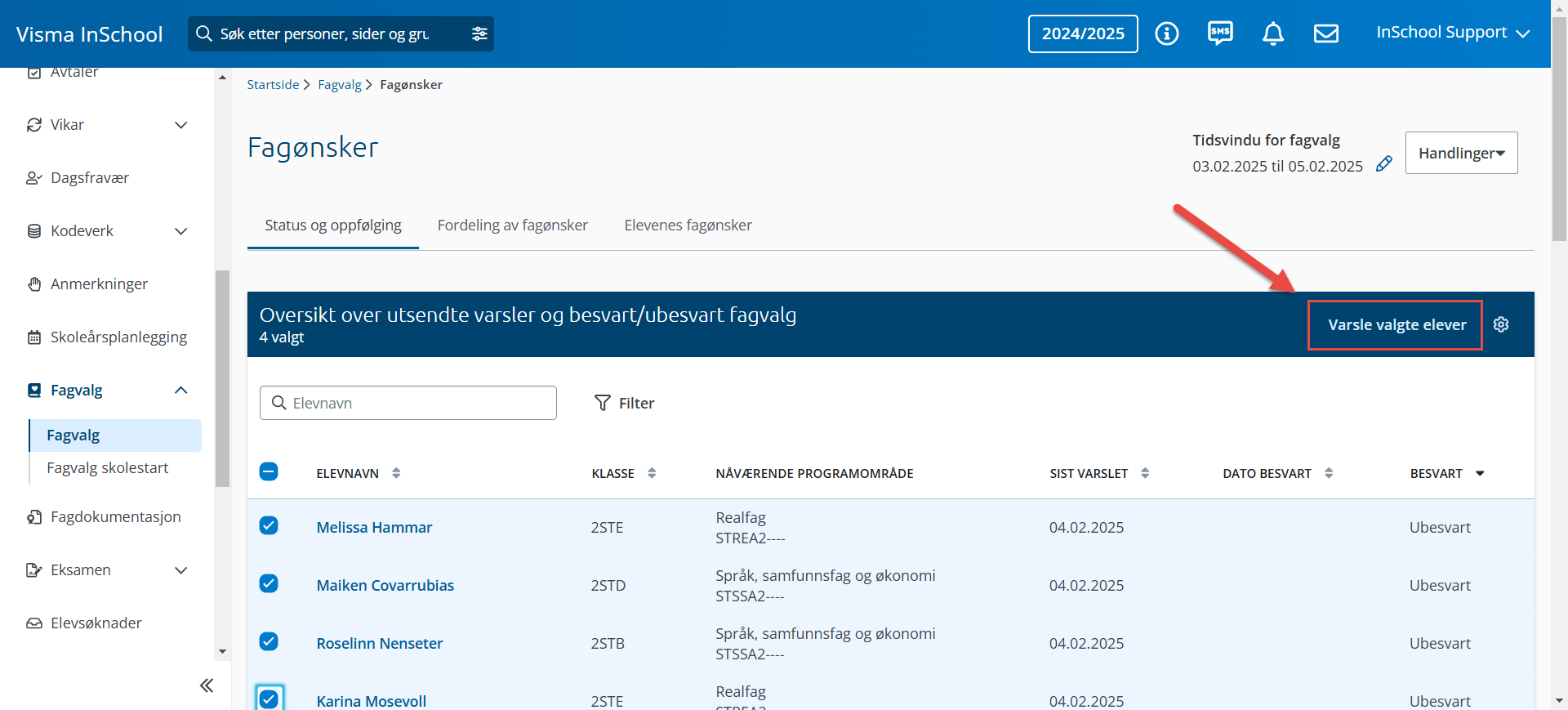Go to Fagvalg breadcrumb link
Screen dimensions: 1568x710
tap(340, 85)
